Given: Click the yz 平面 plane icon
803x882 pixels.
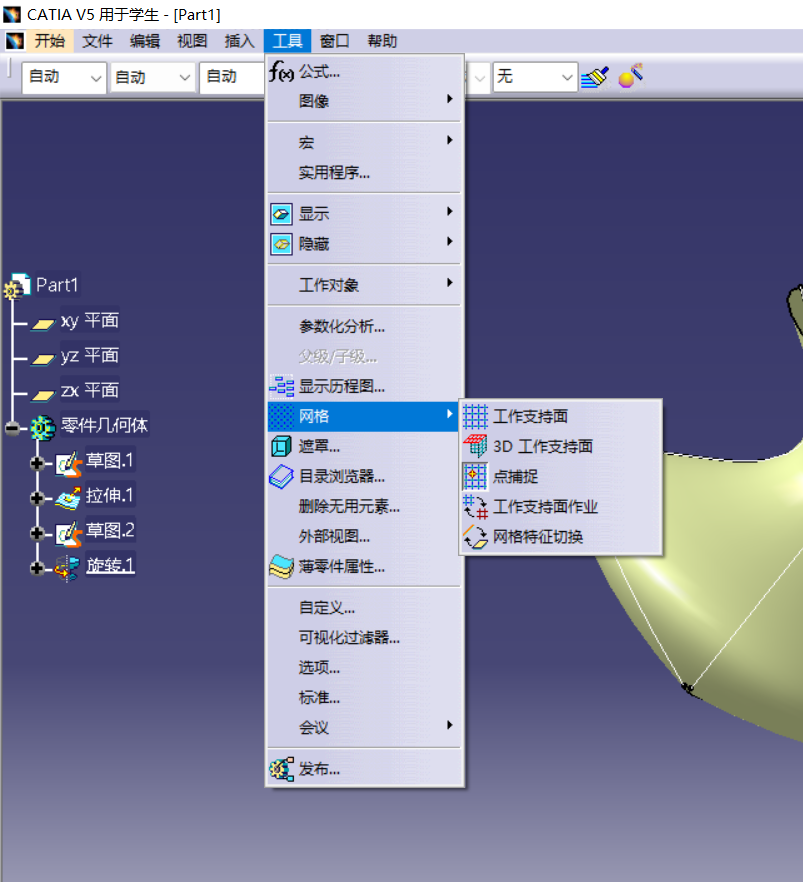Looking at the screenshot, I should (43, 358).
